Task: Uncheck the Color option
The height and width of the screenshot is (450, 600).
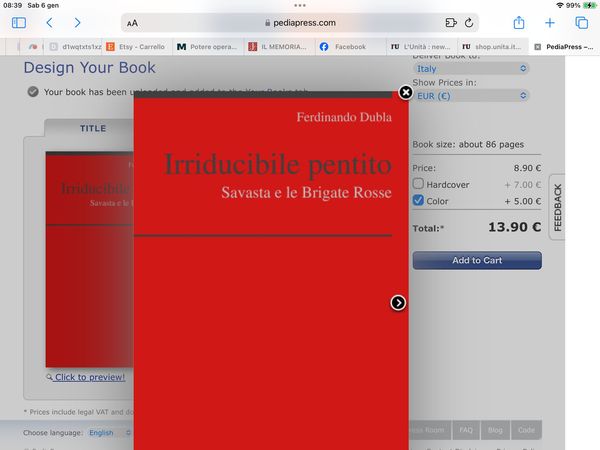Action: (x=418, y=200)
